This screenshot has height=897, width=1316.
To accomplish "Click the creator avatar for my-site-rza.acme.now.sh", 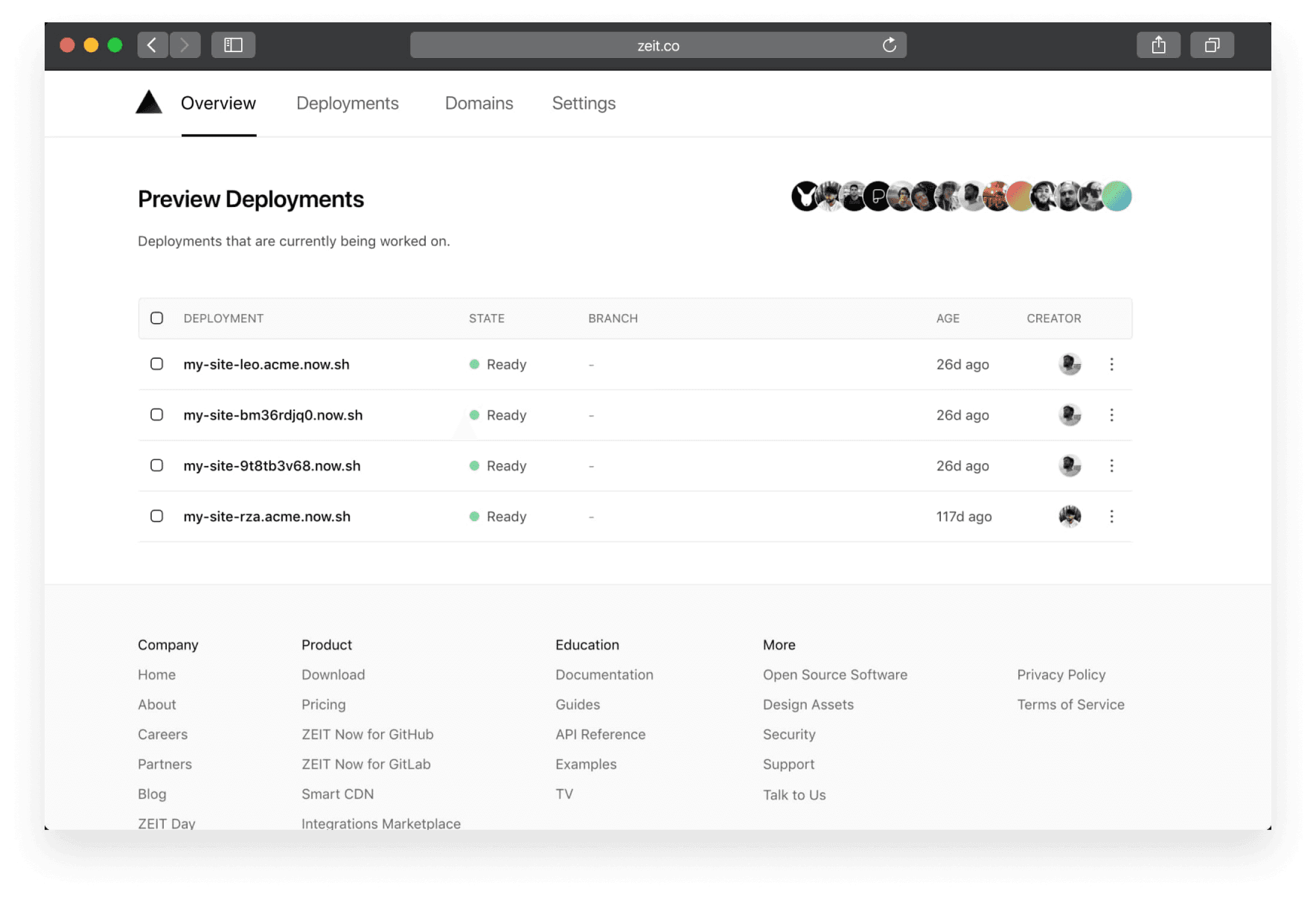I will click(x=1070, y=516).
